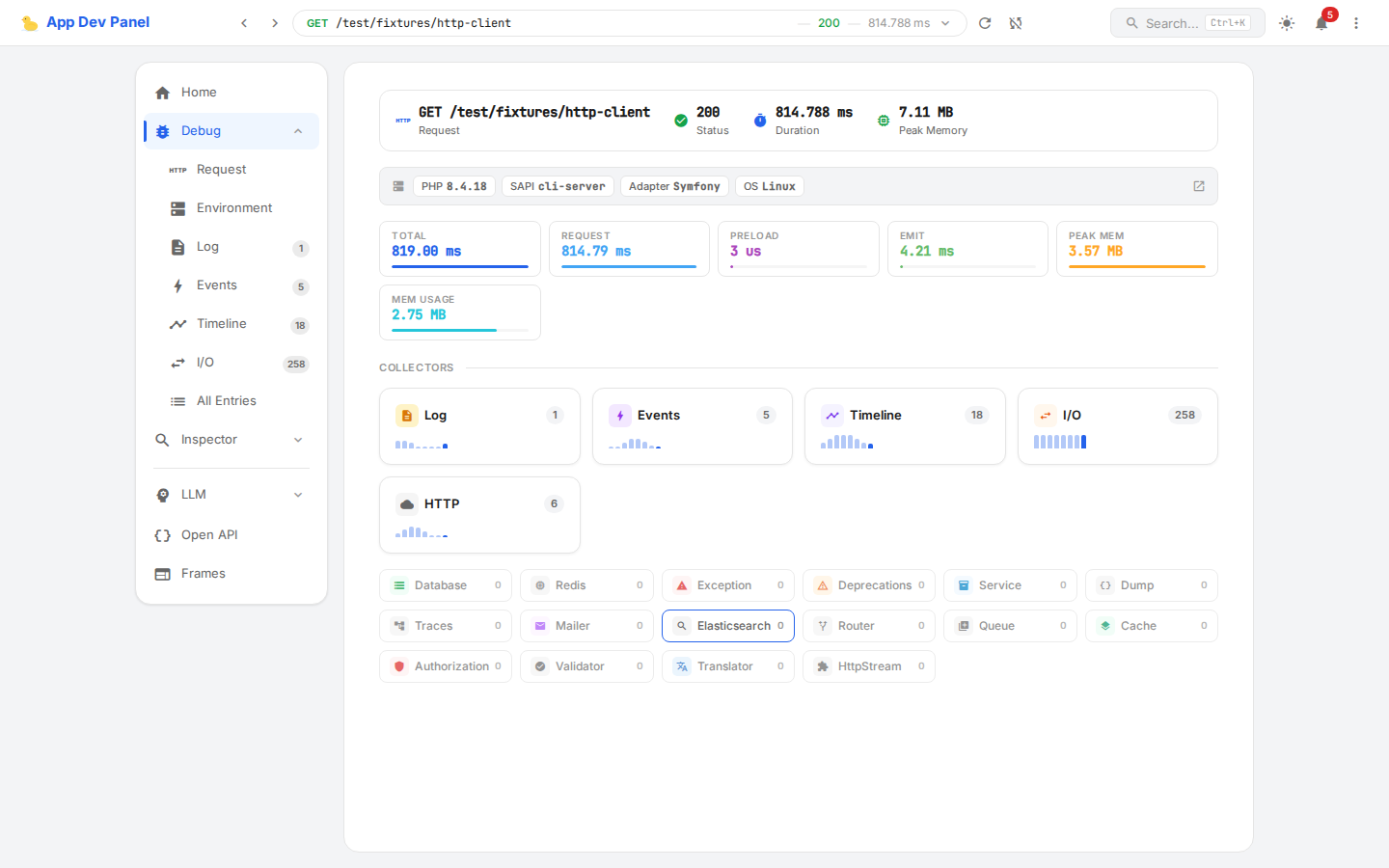Open the HTTP collector card

(x=479, y=514)
